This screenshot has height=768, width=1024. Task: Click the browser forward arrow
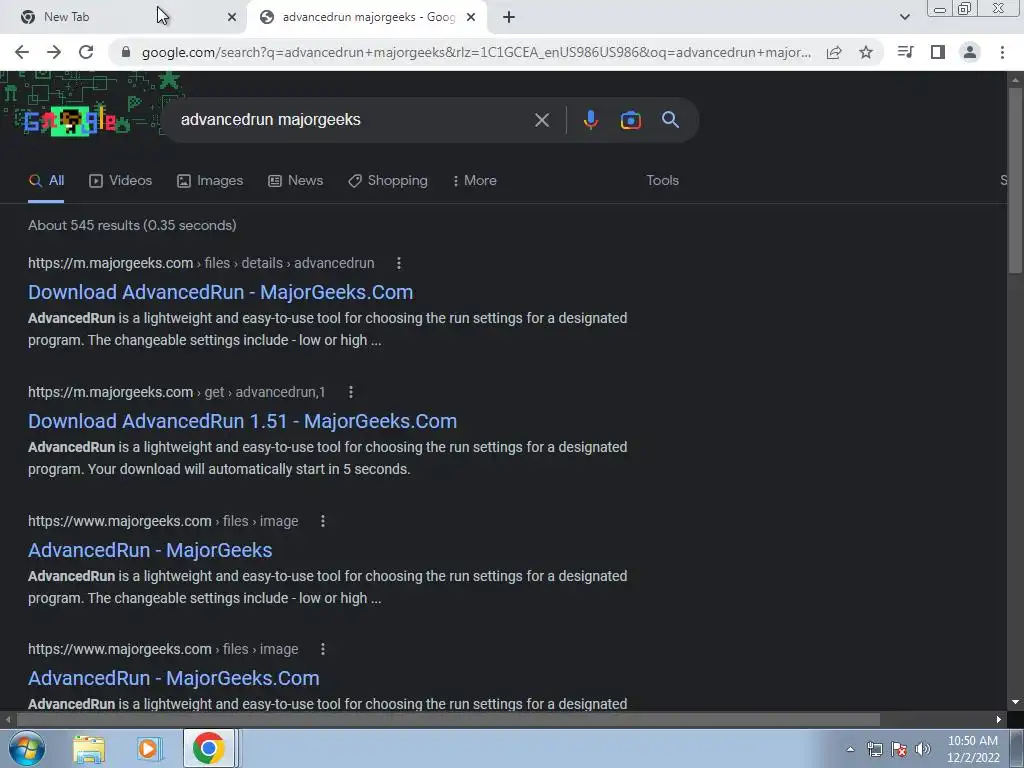[x=54, y=52]
